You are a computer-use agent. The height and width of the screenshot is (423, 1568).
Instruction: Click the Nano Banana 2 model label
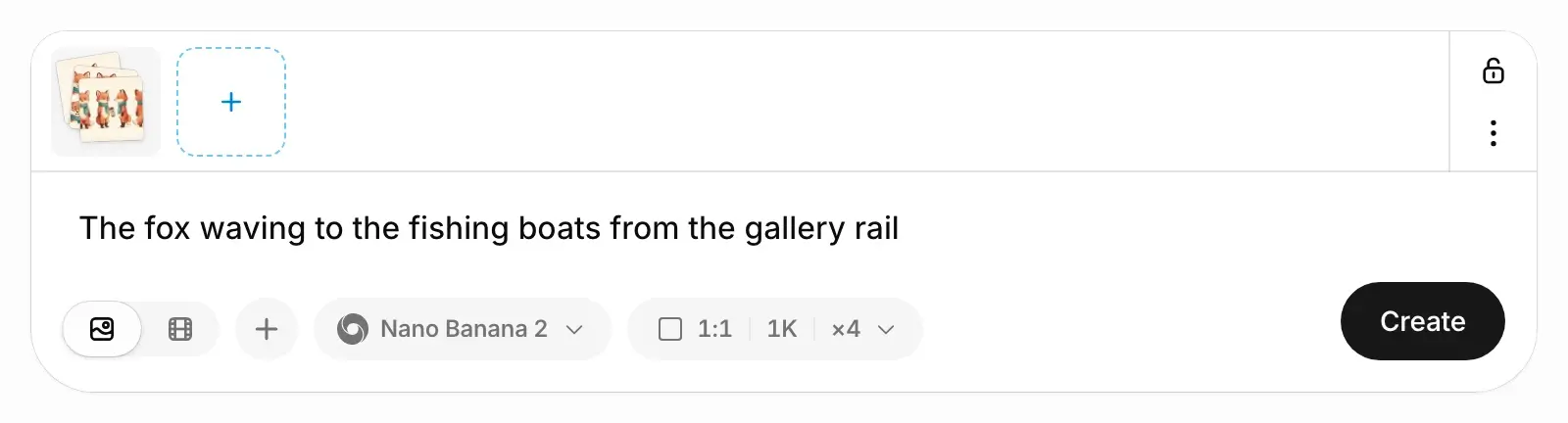464,329
